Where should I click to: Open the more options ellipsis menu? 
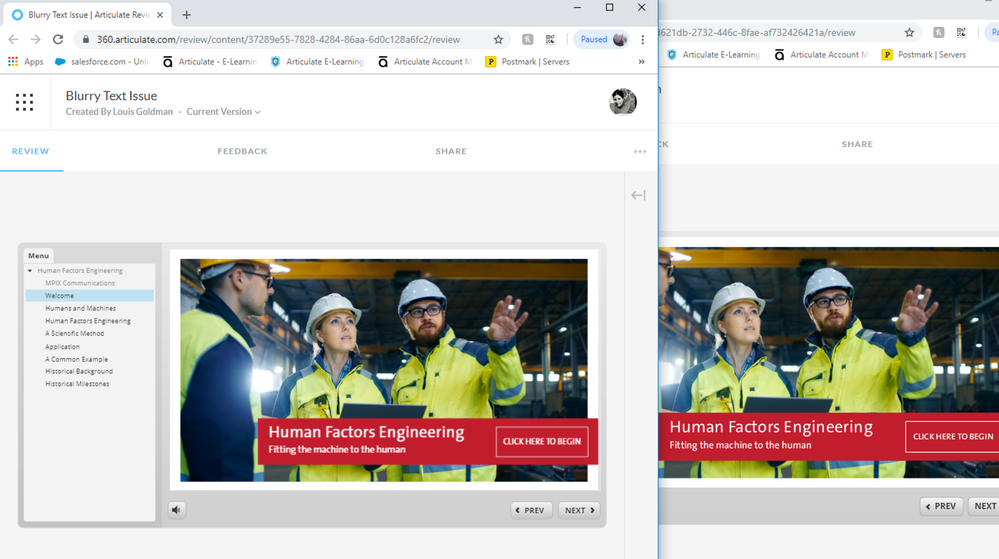pos(640,152)
